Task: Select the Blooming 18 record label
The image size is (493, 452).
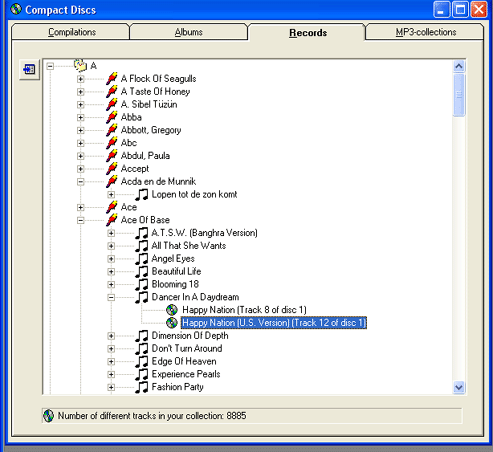Action: click(175, 284)
